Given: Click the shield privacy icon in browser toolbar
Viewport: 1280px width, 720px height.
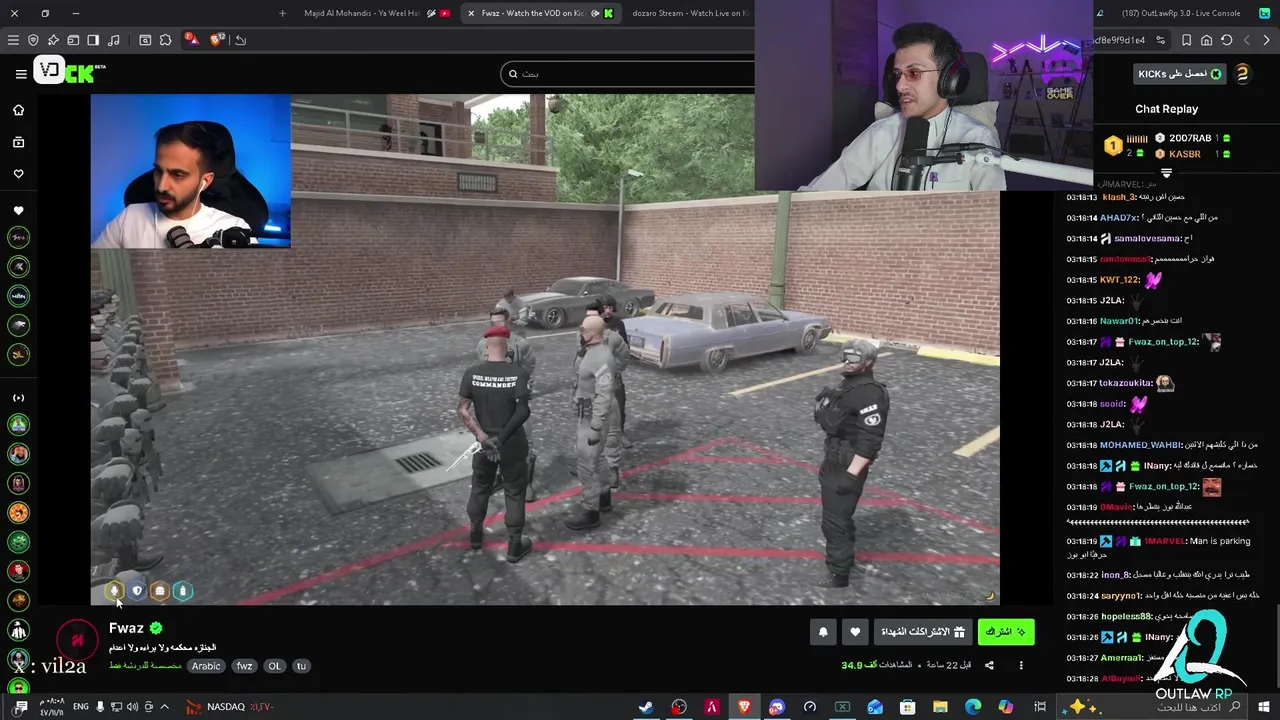Looking at the screenshot, I should click(33, 40).
